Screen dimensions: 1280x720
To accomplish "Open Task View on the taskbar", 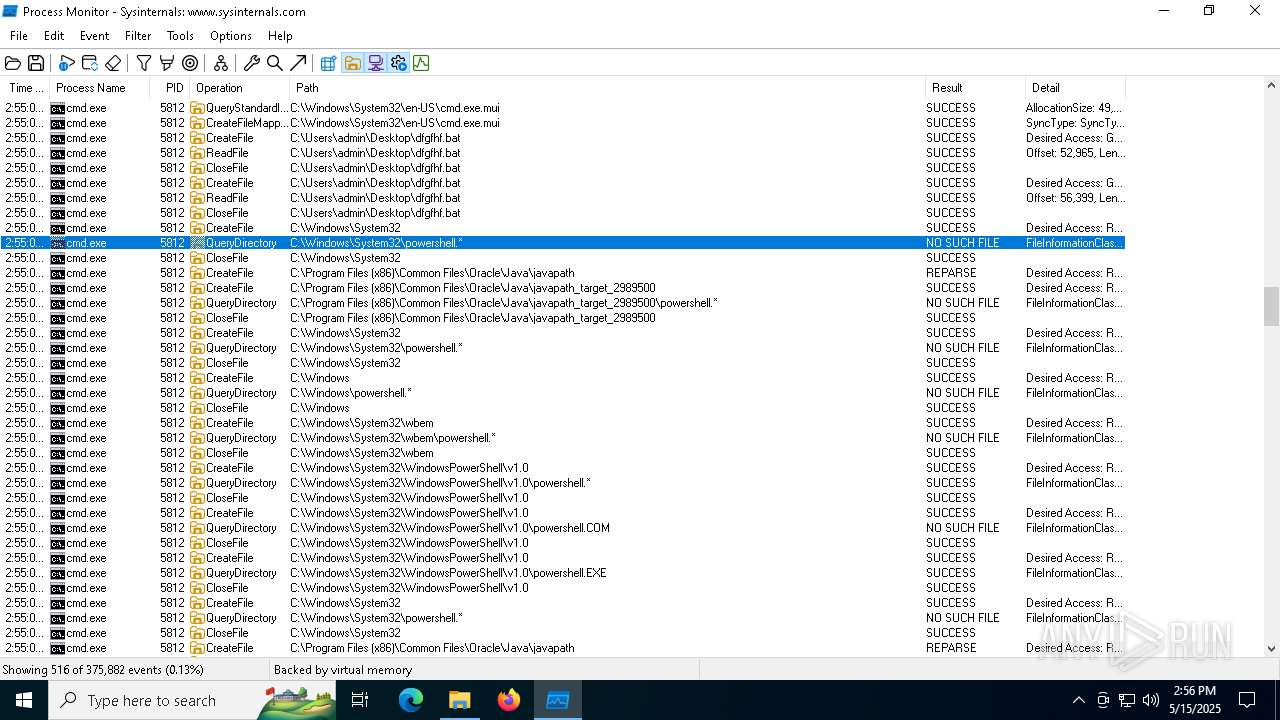I will [x=360, y=700].
